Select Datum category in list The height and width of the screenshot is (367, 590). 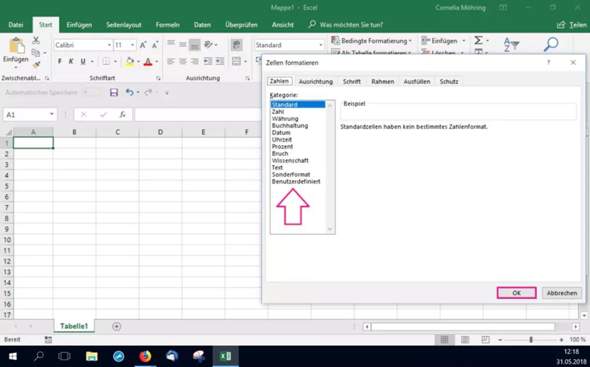coord(281,132)
